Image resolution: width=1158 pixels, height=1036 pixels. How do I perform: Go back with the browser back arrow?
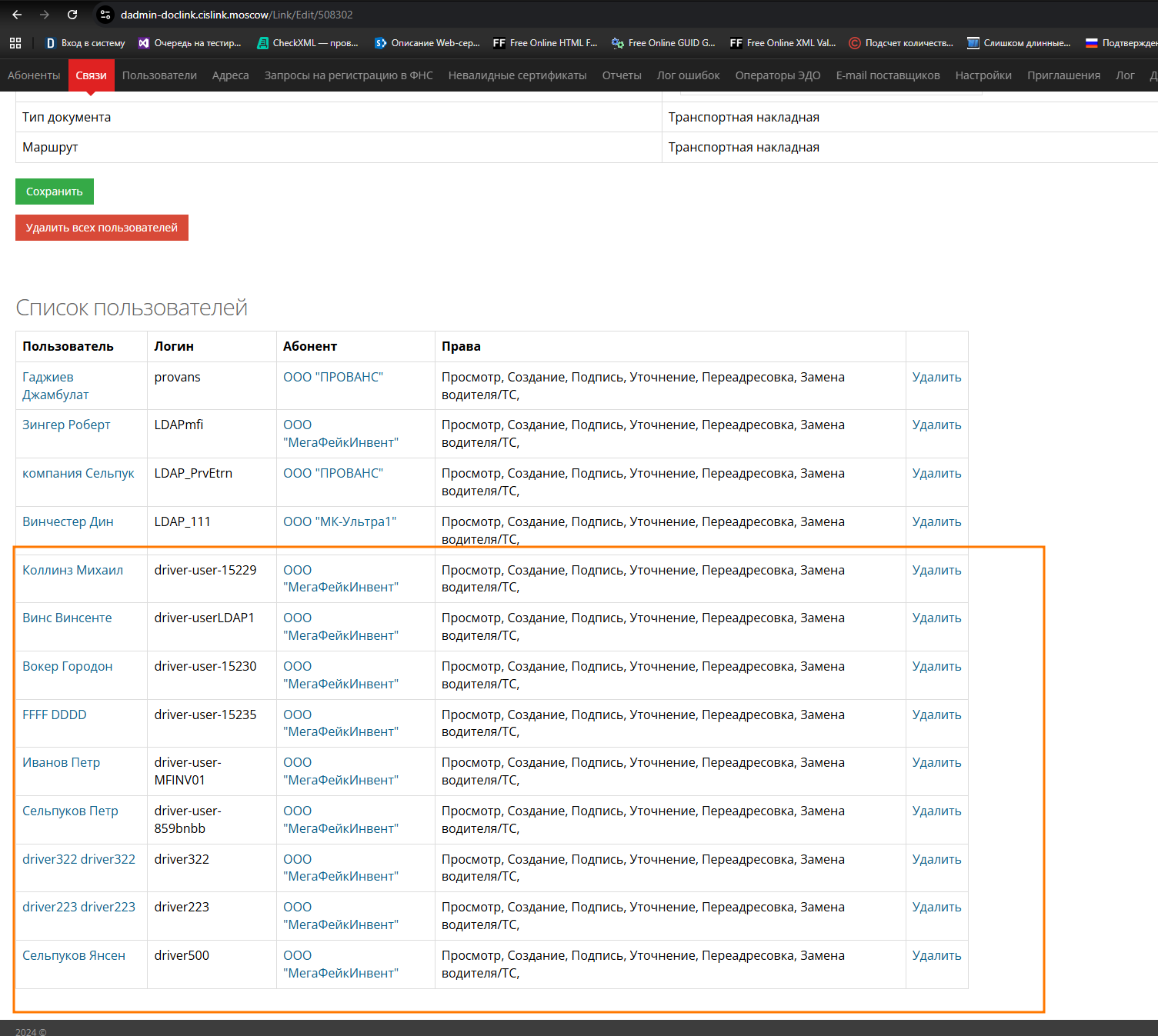click(17, 15)
